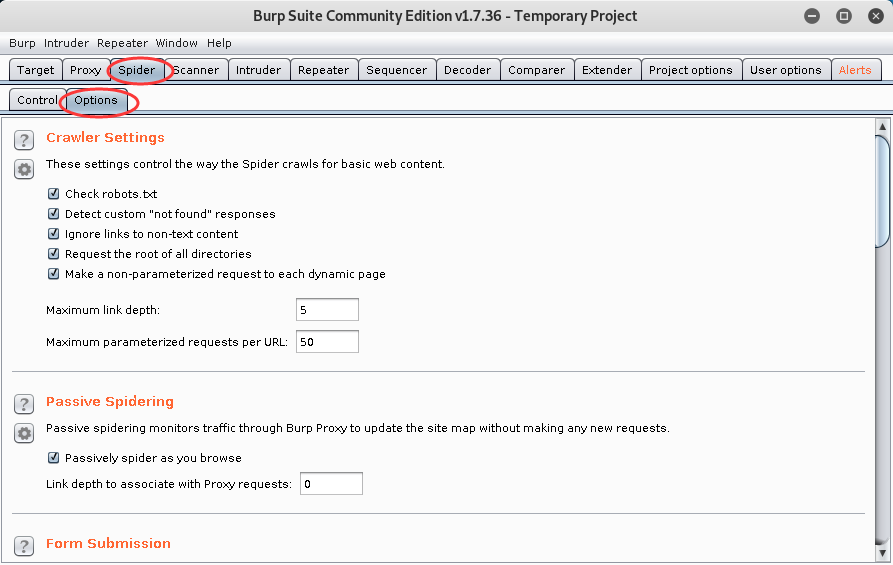This screenshot has width=893, height=565.
Task: Open the Project options tab
Action: [691, 70]
